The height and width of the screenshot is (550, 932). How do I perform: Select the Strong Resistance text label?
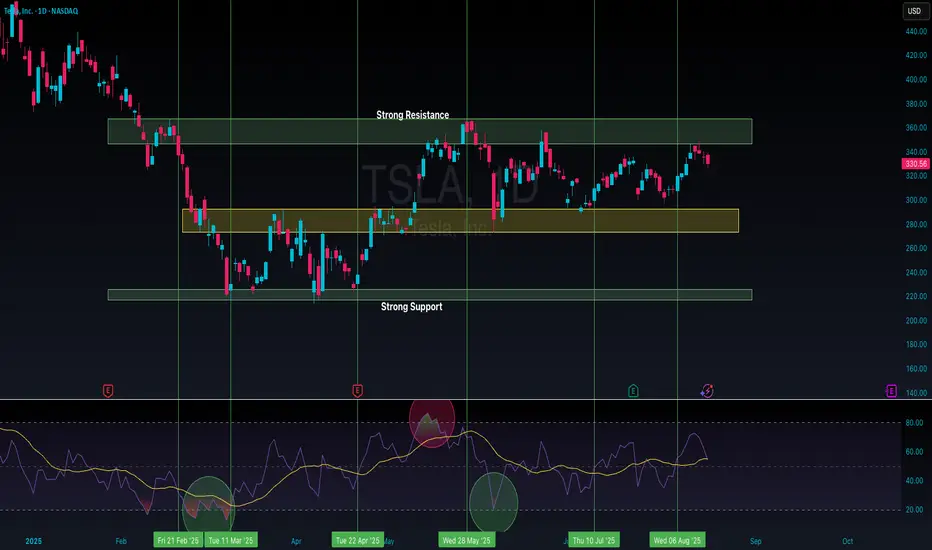pyautogui.click(x=413, y=115)
